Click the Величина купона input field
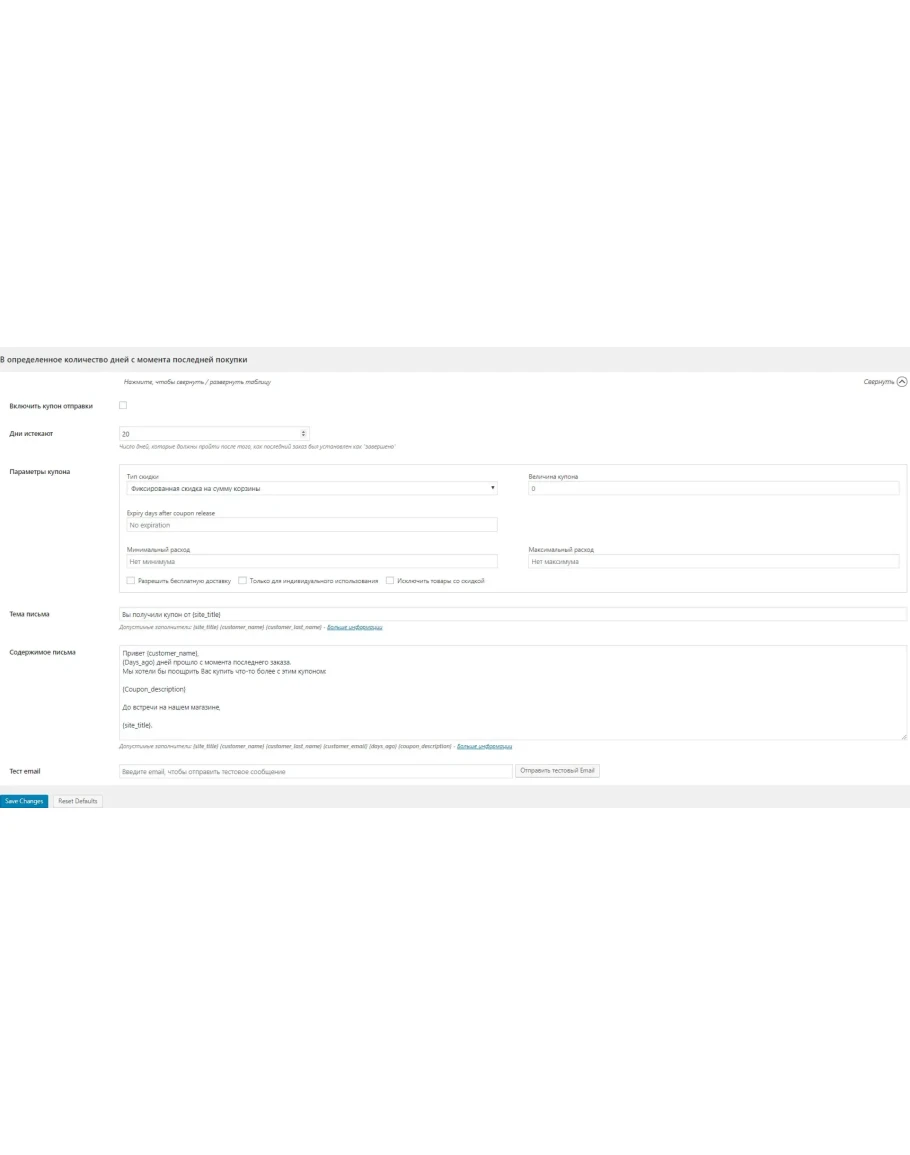This screenshot has height=1155, width=910. pos(713,488)
